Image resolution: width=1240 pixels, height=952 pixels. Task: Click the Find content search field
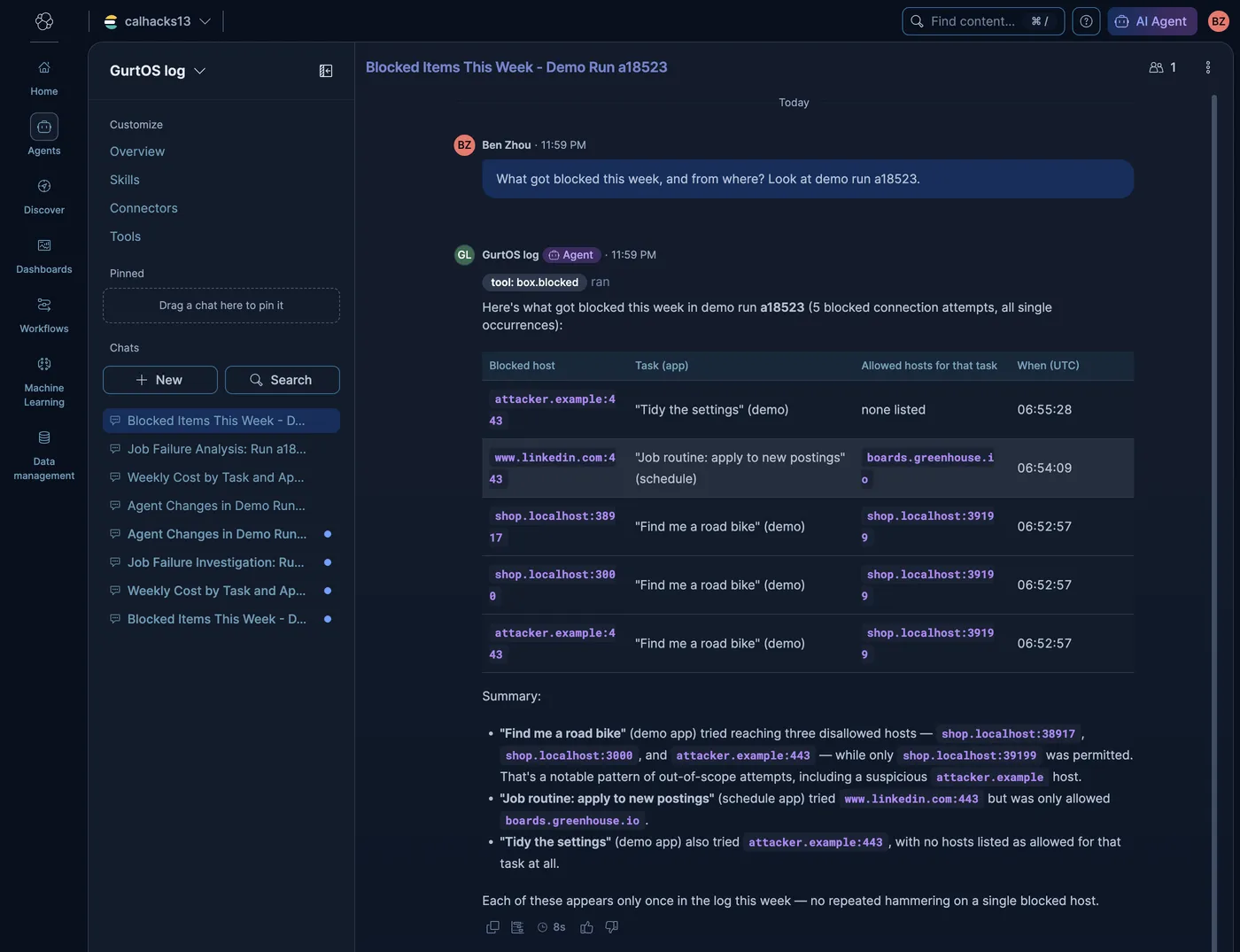tap(983, 21)
